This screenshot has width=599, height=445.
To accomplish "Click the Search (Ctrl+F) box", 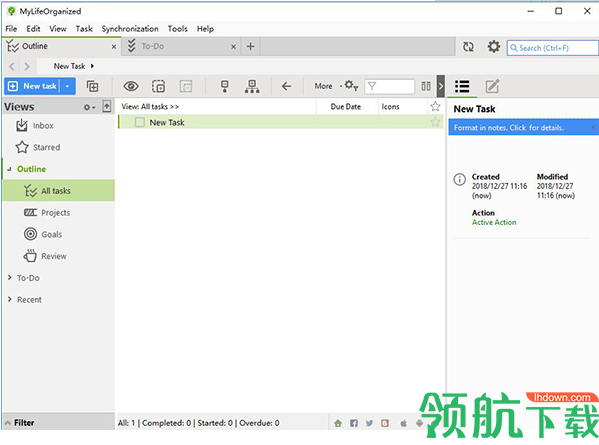I will [x=552, y=48].
